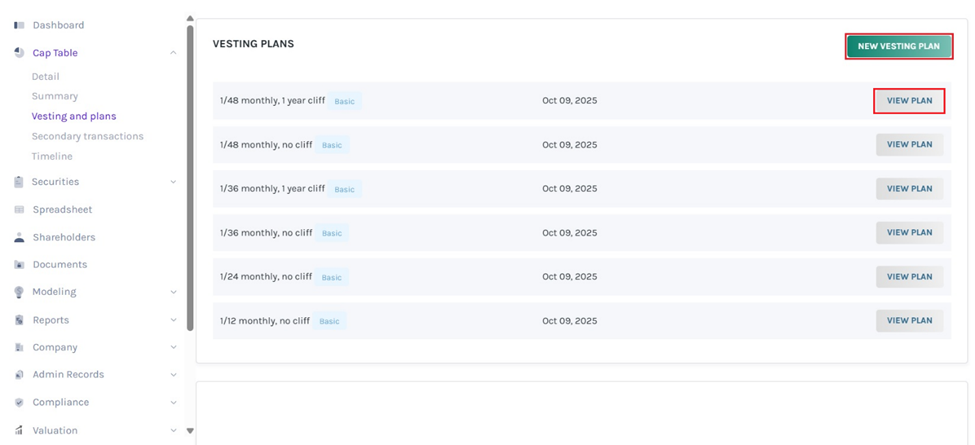Expand the Reports menu chevron
This screenshot has width=975, height=445.
[173, 320]
